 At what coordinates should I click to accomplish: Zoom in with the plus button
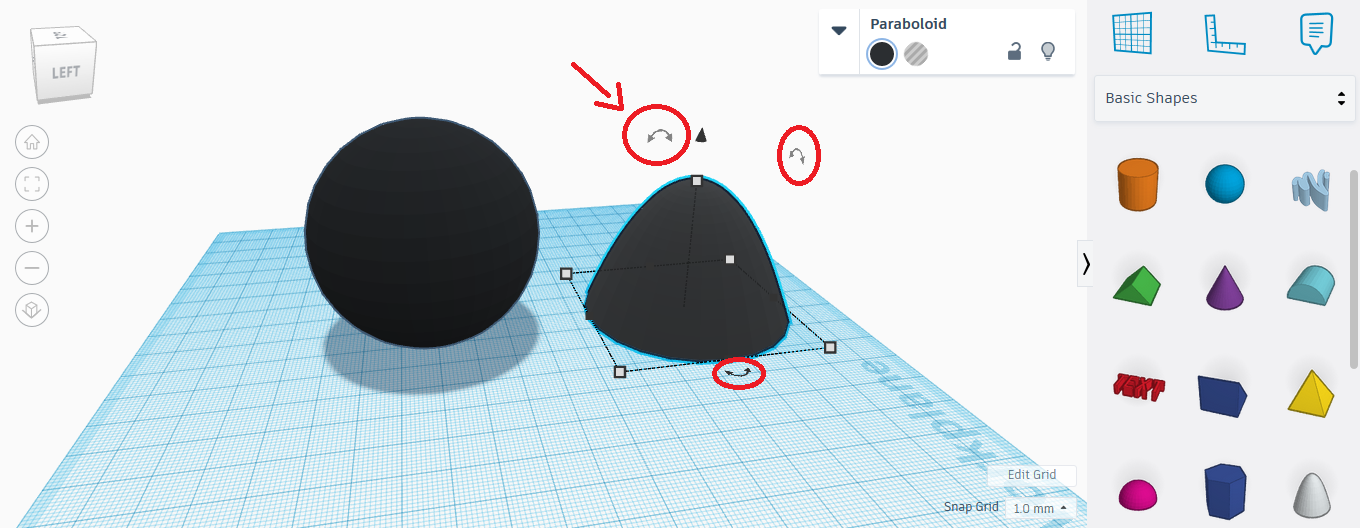(x=32, y=226)
